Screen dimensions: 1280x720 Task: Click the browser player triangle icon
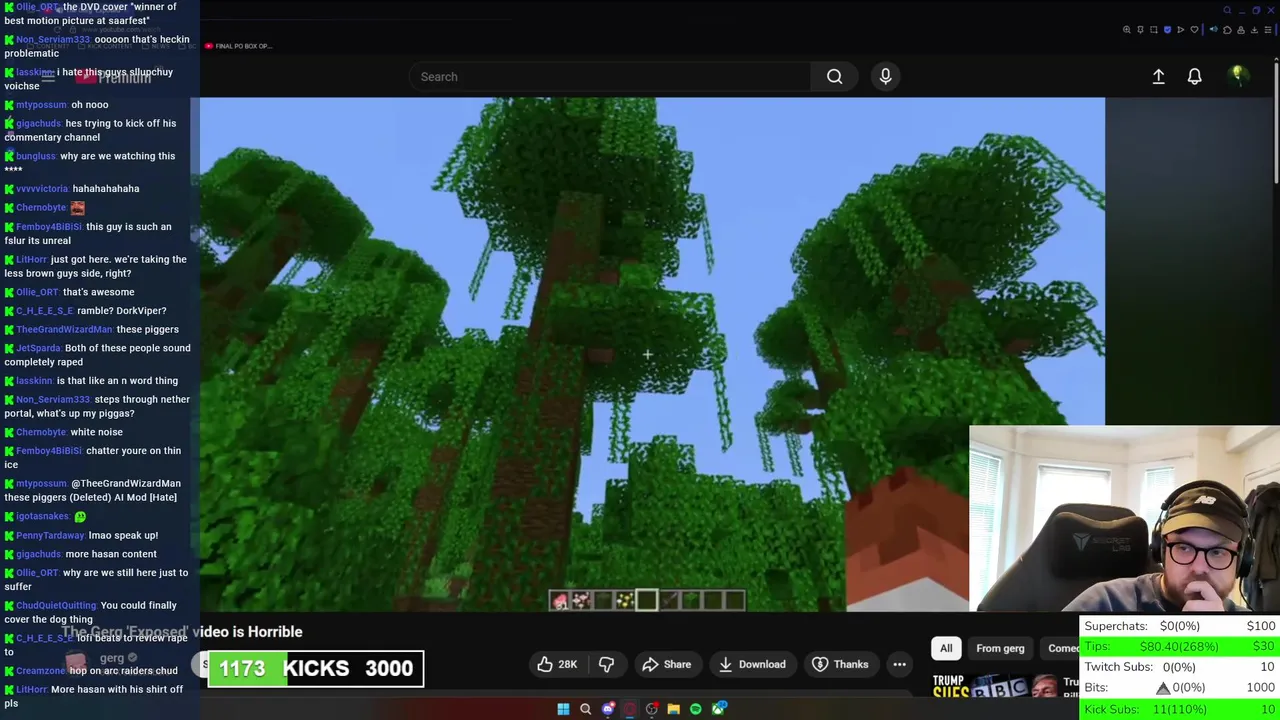(x=1180, y=30)
